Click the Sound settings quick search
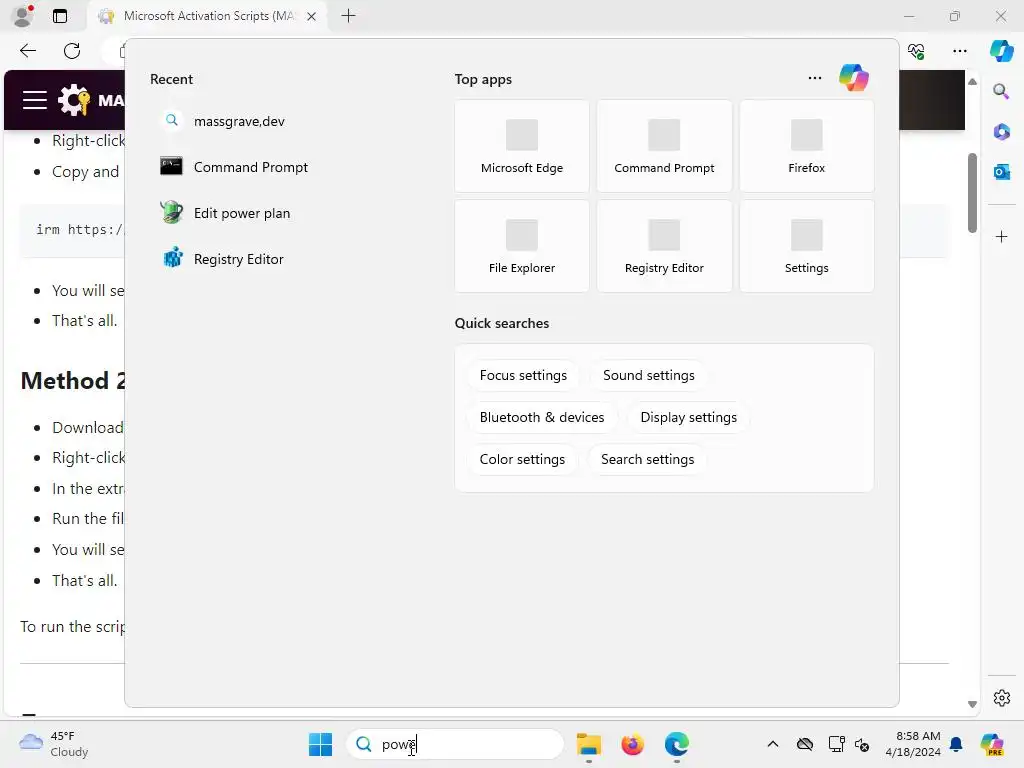The height and width of the screenshot is (768, 1024). [648, 376]
